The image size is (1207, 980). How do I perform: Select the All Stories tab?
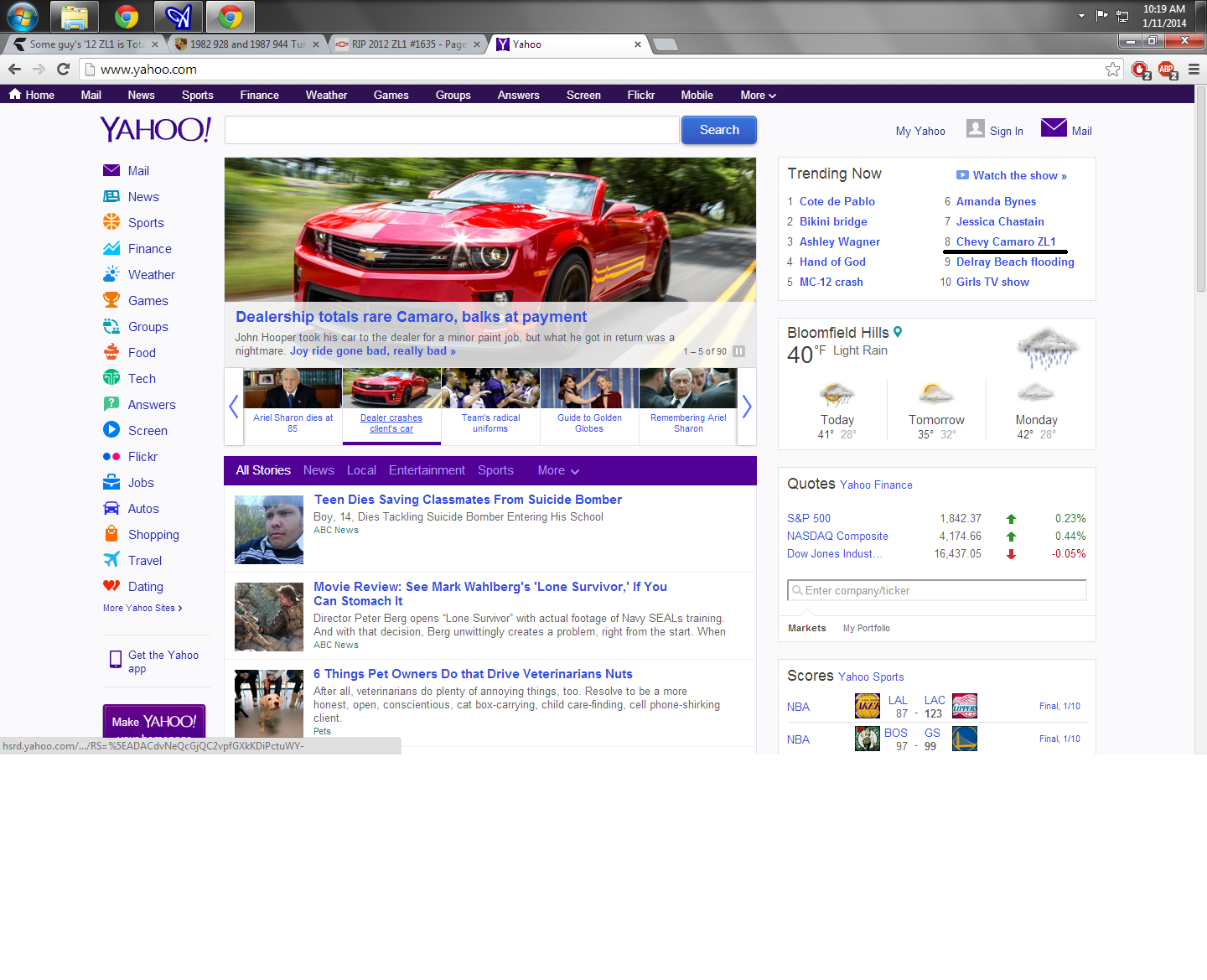263,471
